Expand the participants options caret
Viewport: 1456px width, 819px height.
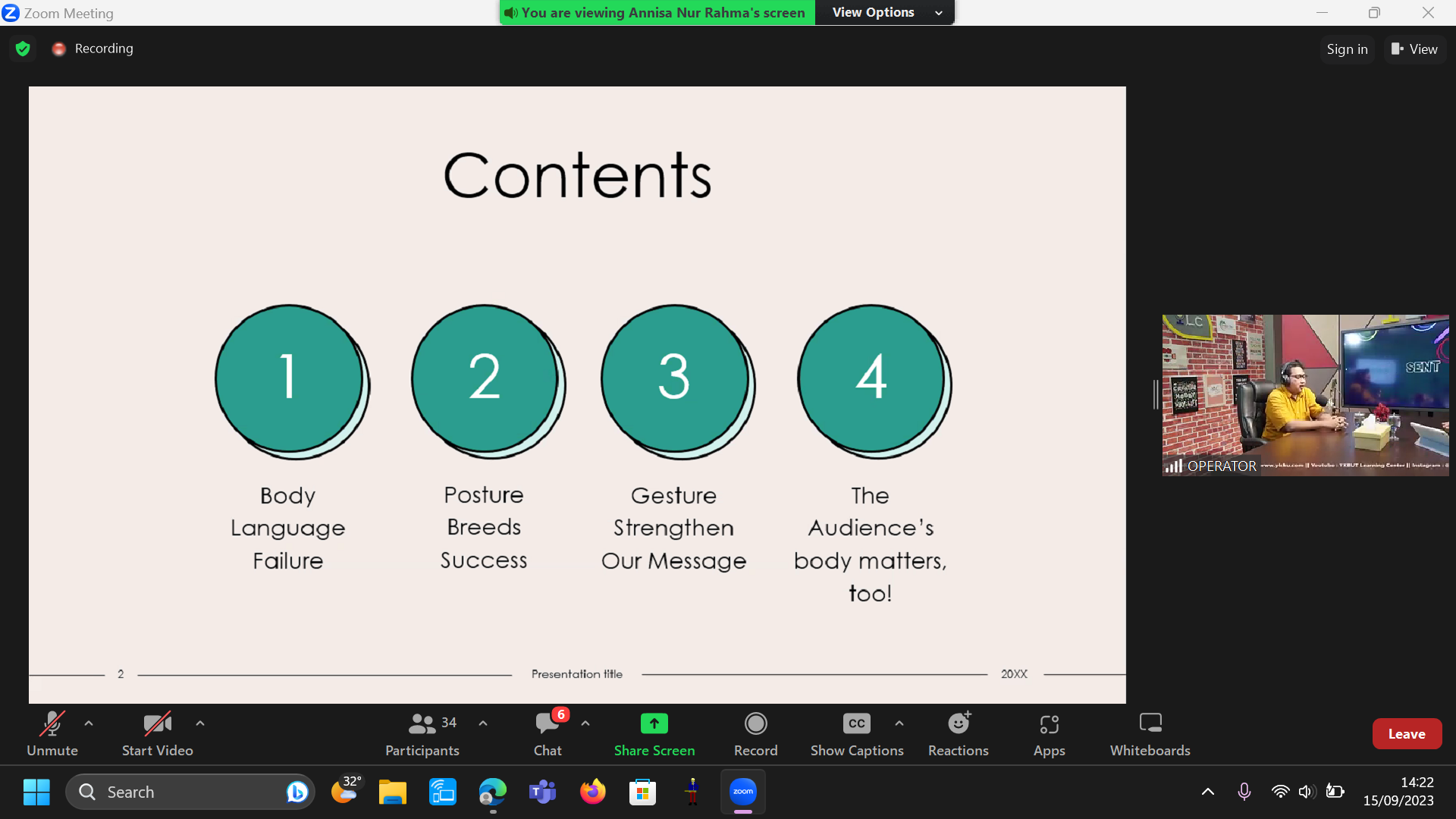point(483,723)
